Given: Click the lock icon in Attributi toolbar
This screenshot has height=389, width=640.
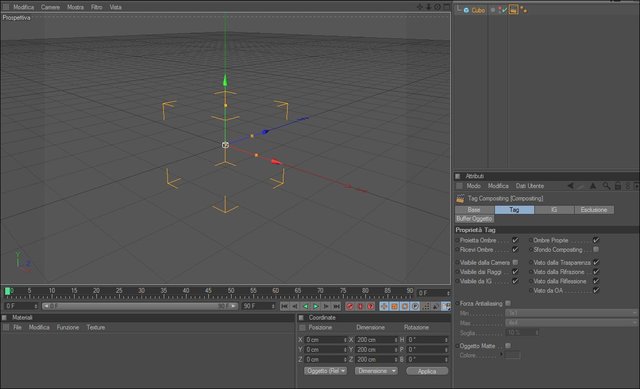Looking at the screenshot, I should coord(618,186).
